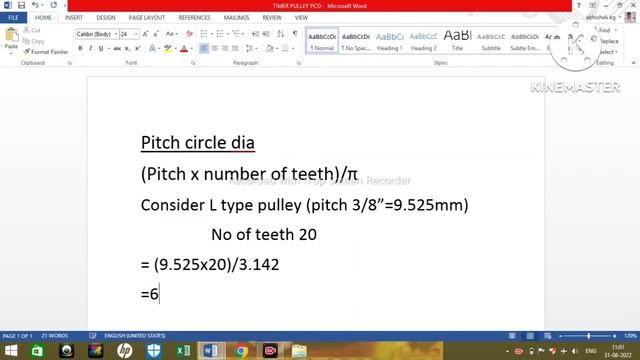Open Word Help
This screenshot has height=360, width=640.
578,5
